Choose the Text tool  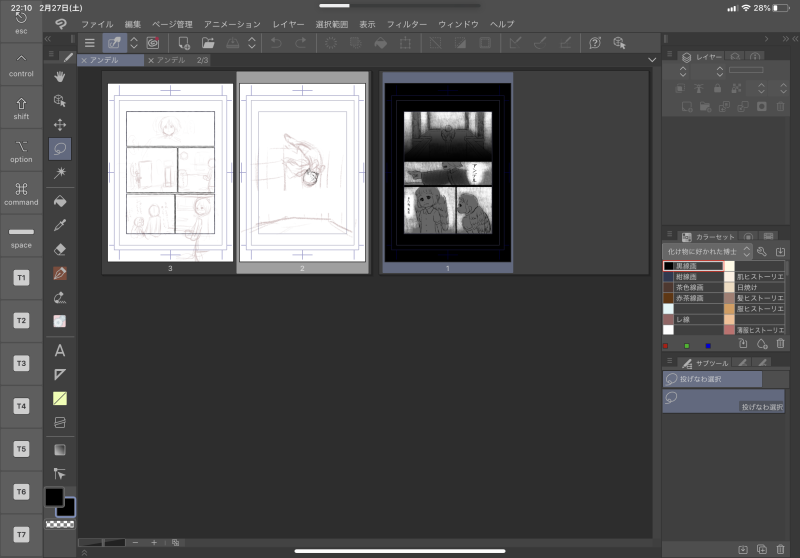(60, 350)
